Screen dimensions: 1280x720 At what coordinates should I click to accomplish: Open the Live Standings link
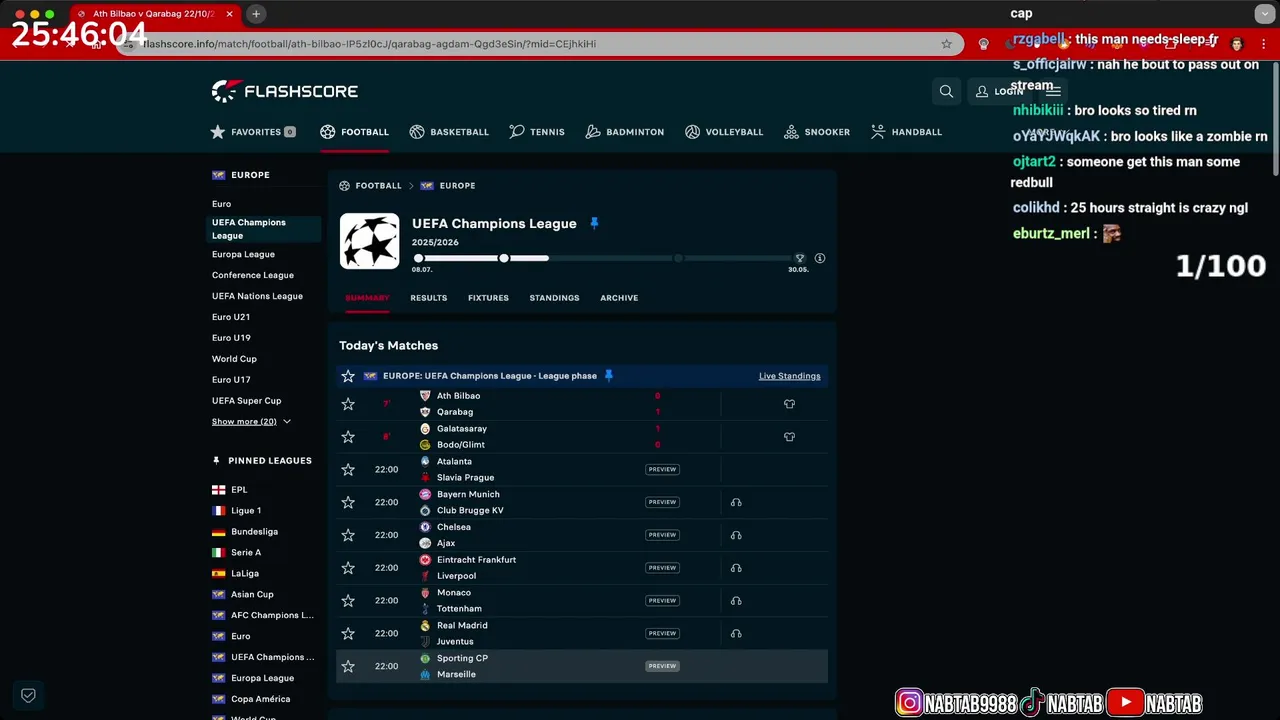pyautogui.click(x=789, y=376)
